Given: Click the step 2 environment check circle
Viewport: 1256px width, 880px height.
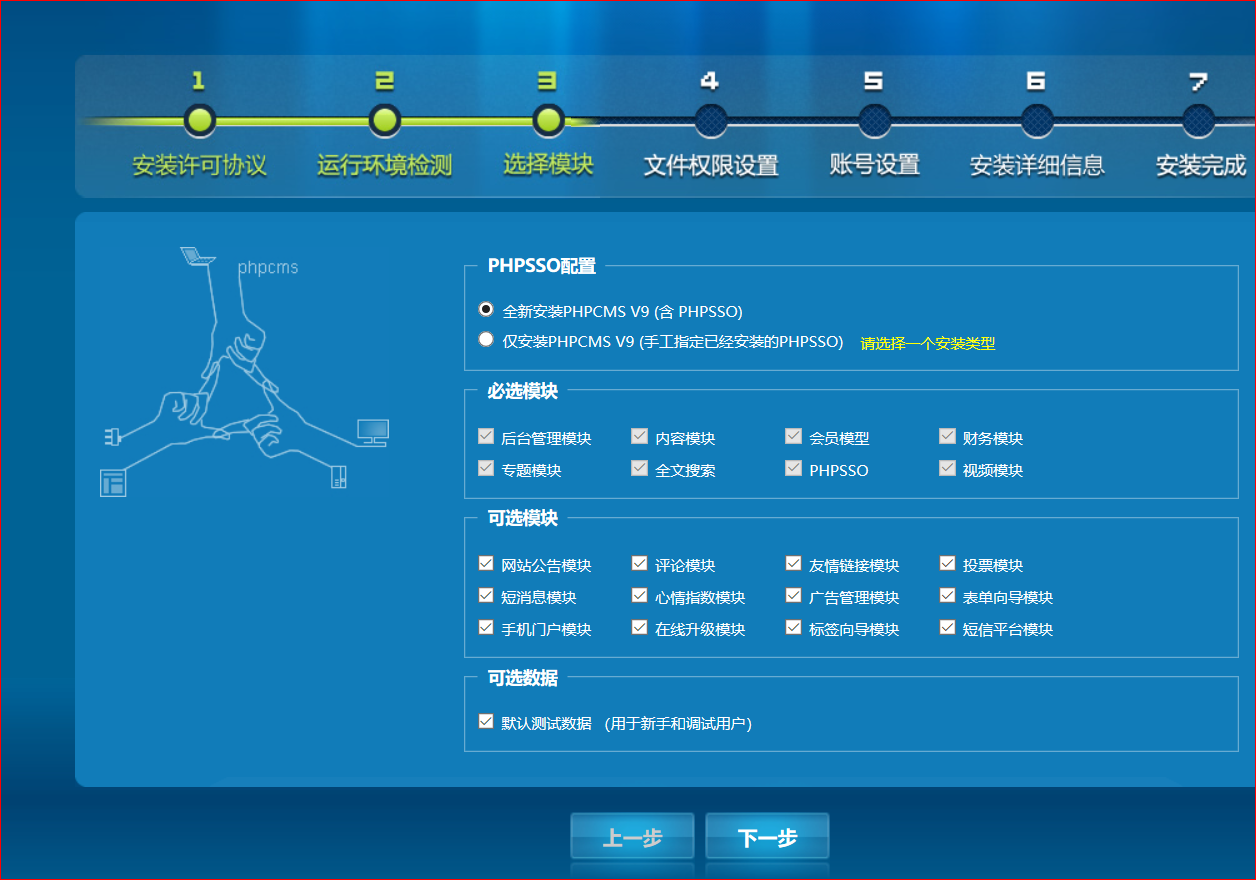Looking at the screenshot, I should point(384,121).
